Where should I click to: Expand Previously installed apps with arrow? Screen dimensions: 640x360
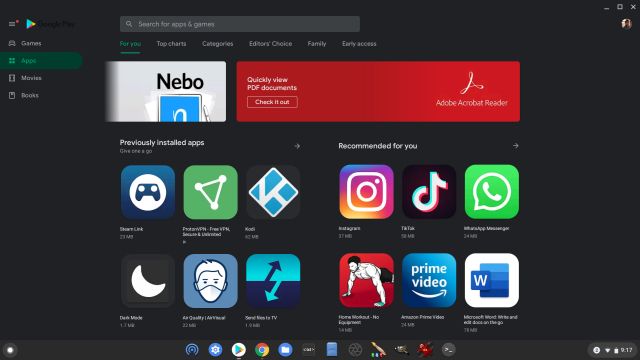click(297, 146)
